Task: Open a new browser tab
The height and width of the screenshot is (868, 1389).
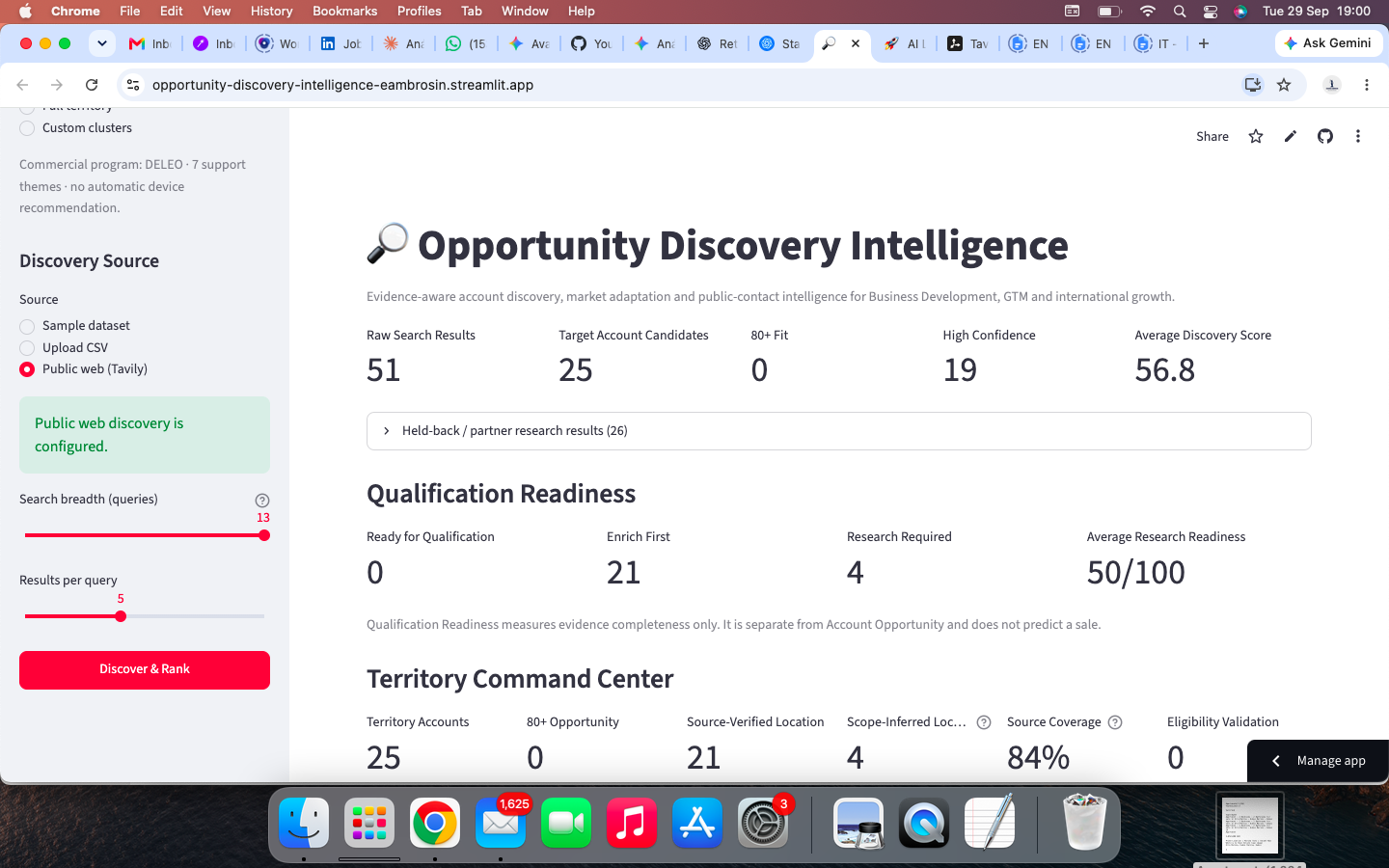Action: pyautogui.click(x=1204, y=43)
